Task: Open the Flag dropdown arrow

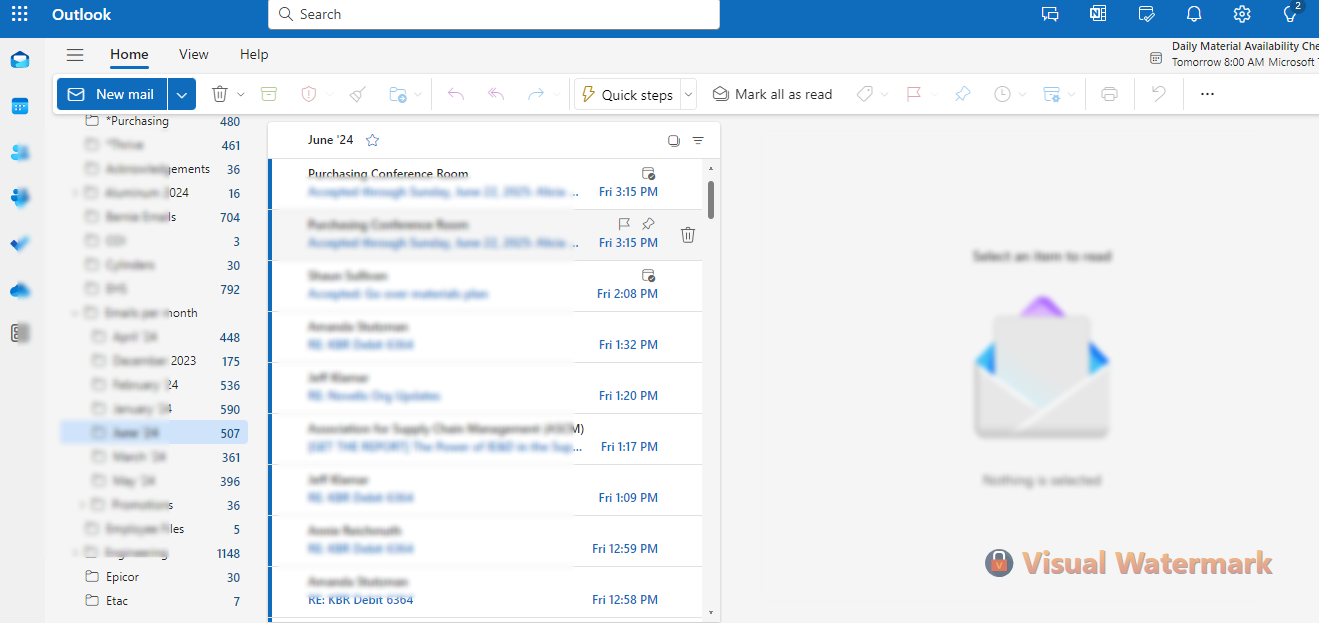Action: 934,95
